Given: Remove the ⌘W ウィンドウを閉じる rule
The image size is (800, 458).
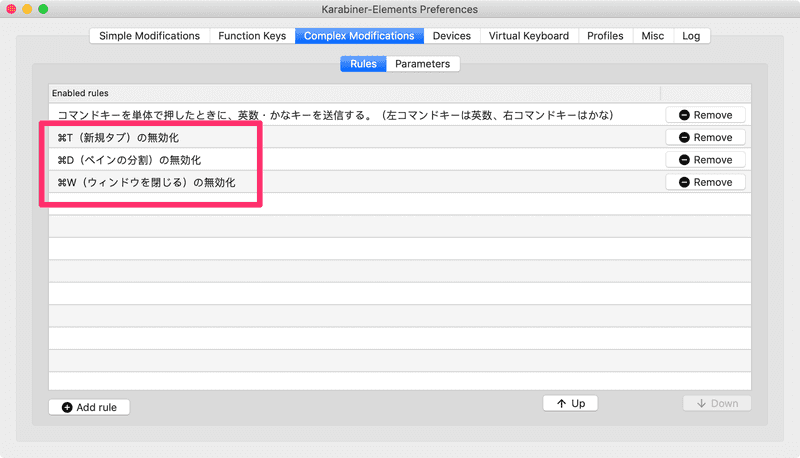Looking at the screenshot, I should point(705,182).
